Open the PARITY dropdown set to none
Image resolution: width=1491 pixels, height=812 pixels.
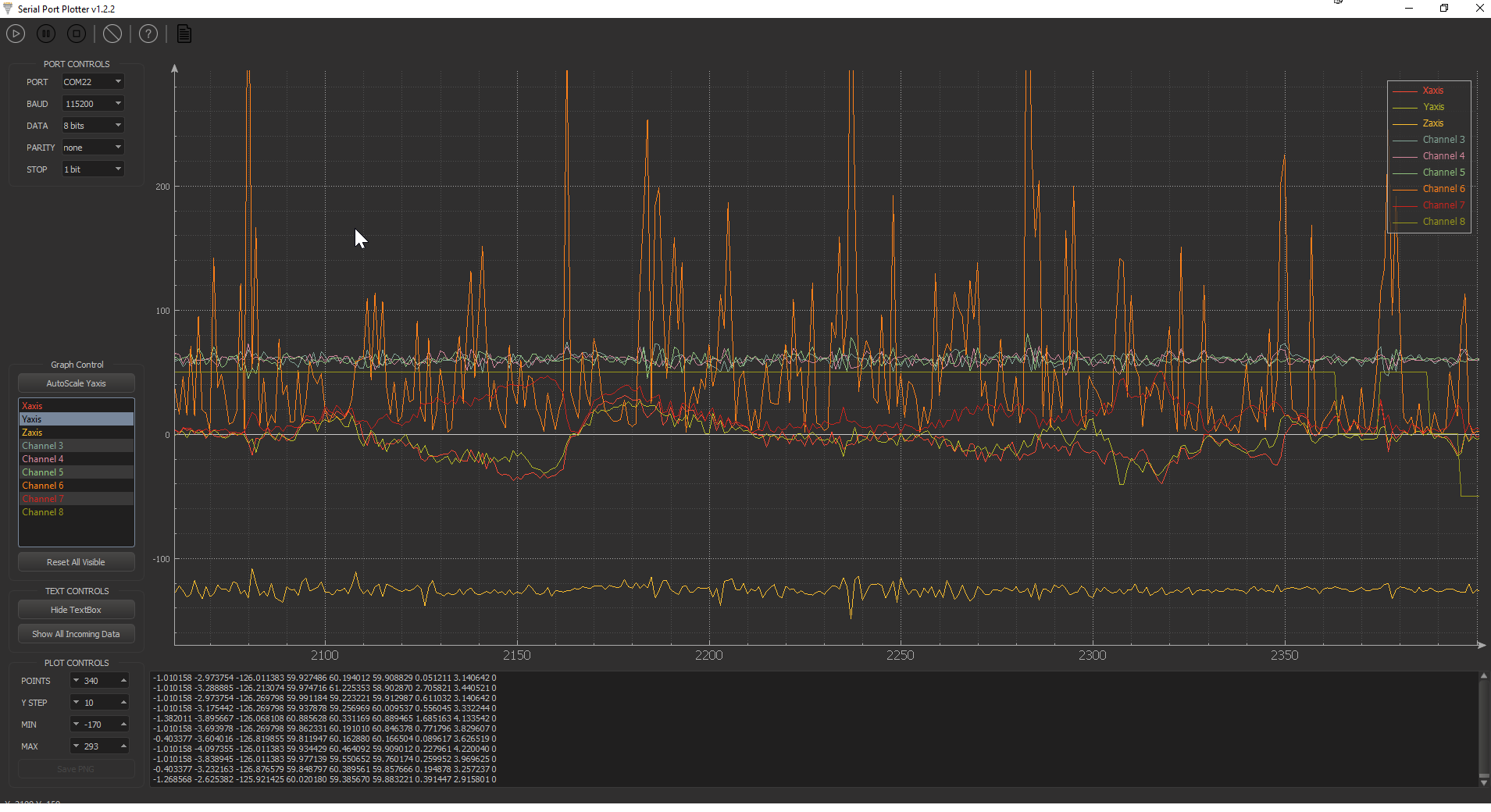pos(91,147)
